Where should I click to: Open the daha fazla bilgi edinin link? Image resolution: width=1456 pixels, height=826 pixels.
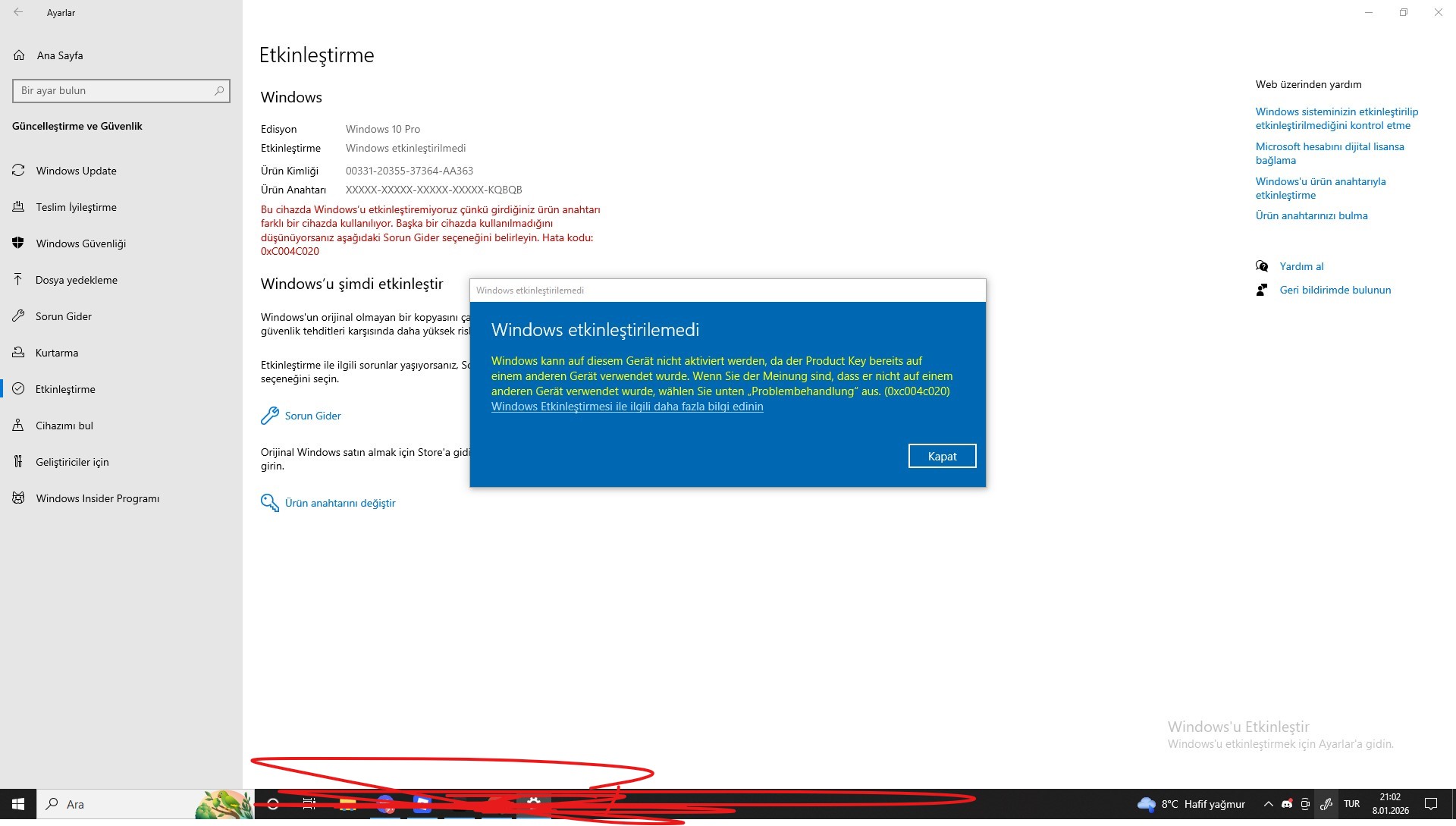(x=627, y=407)
